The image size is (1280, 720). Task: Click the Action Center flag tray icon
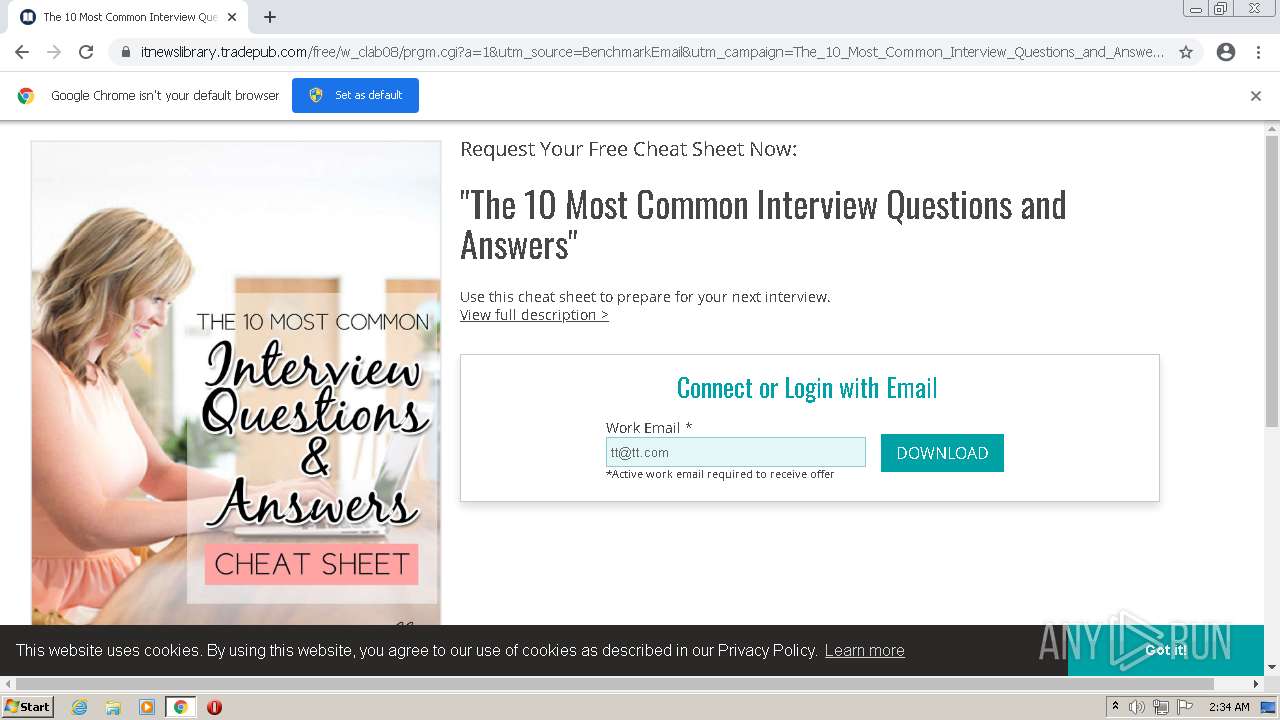pos(1185,707)
